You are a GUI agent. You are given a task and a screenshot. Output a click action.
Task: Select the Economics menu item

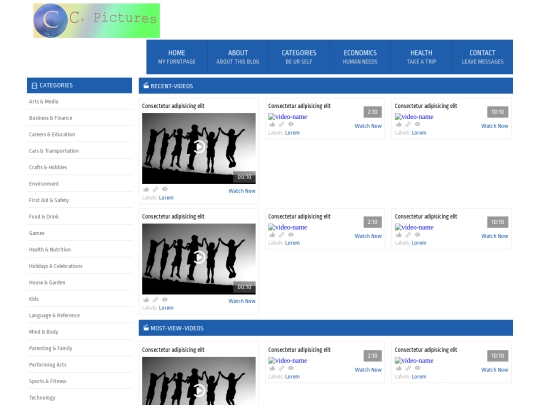(x=360, y=57)
